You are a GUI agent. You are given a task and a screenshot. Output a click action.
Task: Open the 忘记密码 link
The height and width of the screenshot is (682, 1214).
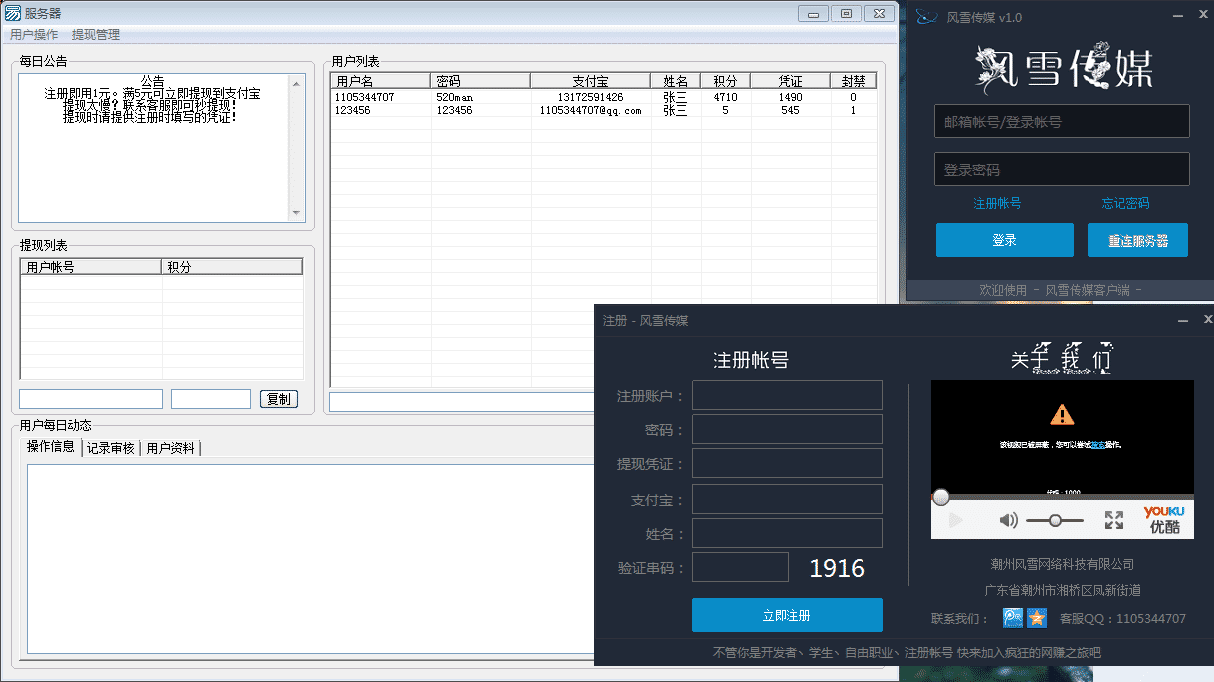pos(1125,203)
